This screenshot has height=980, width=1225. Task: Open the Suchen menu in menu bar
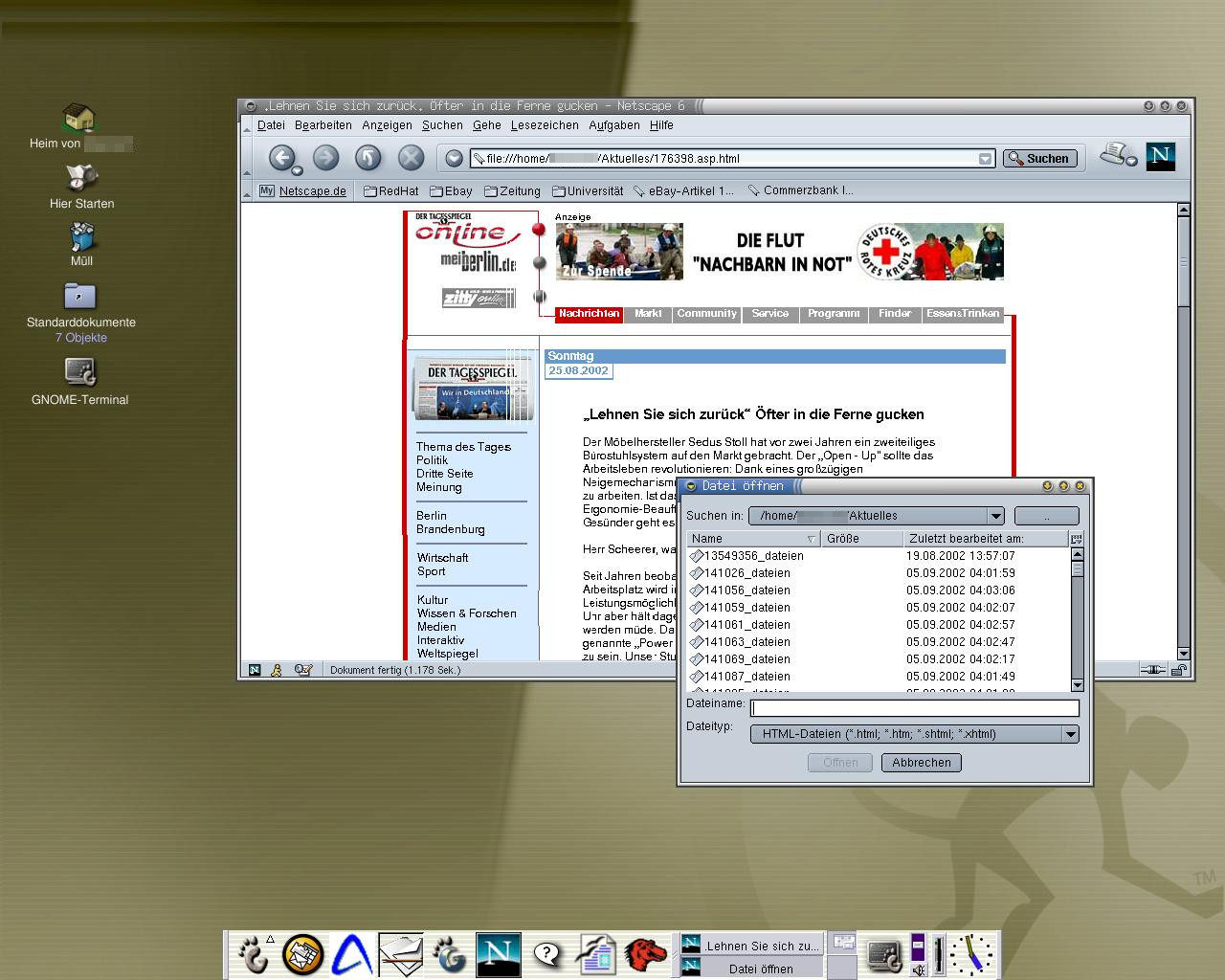click(x=442, y=125)
